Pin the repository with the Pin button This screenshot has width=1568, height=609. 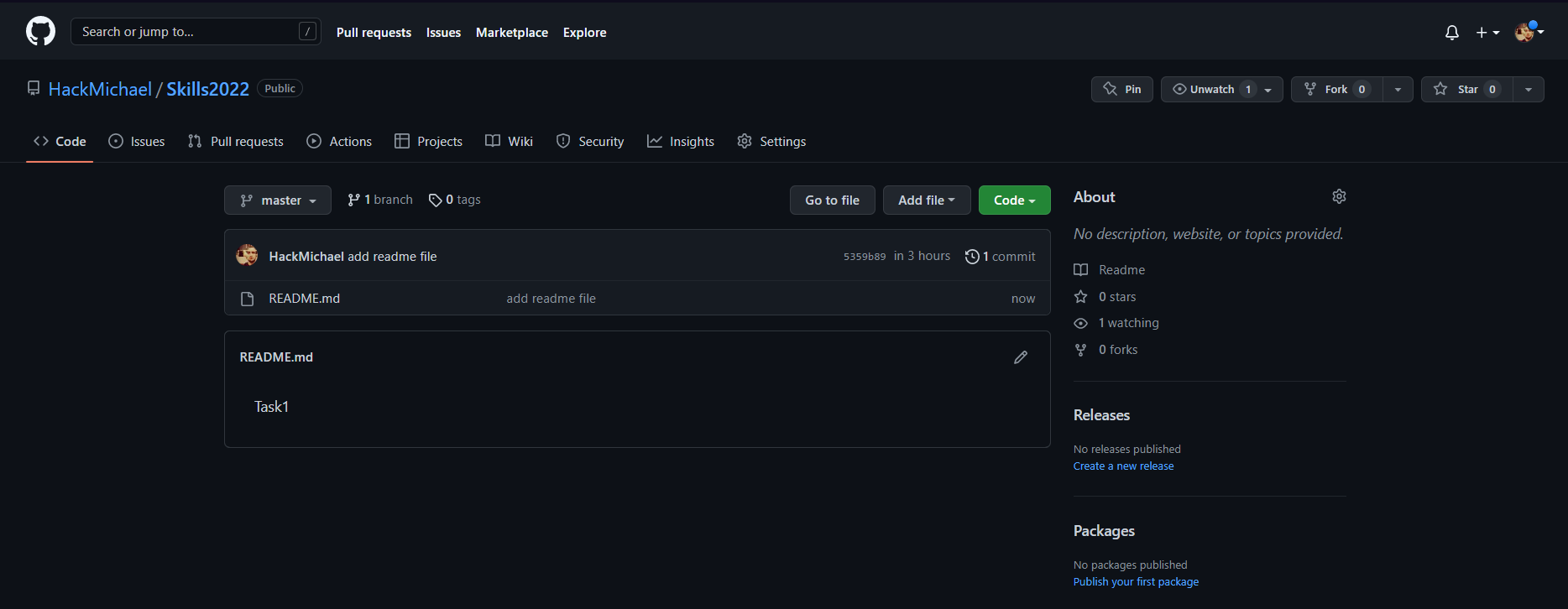point(1122,89)
